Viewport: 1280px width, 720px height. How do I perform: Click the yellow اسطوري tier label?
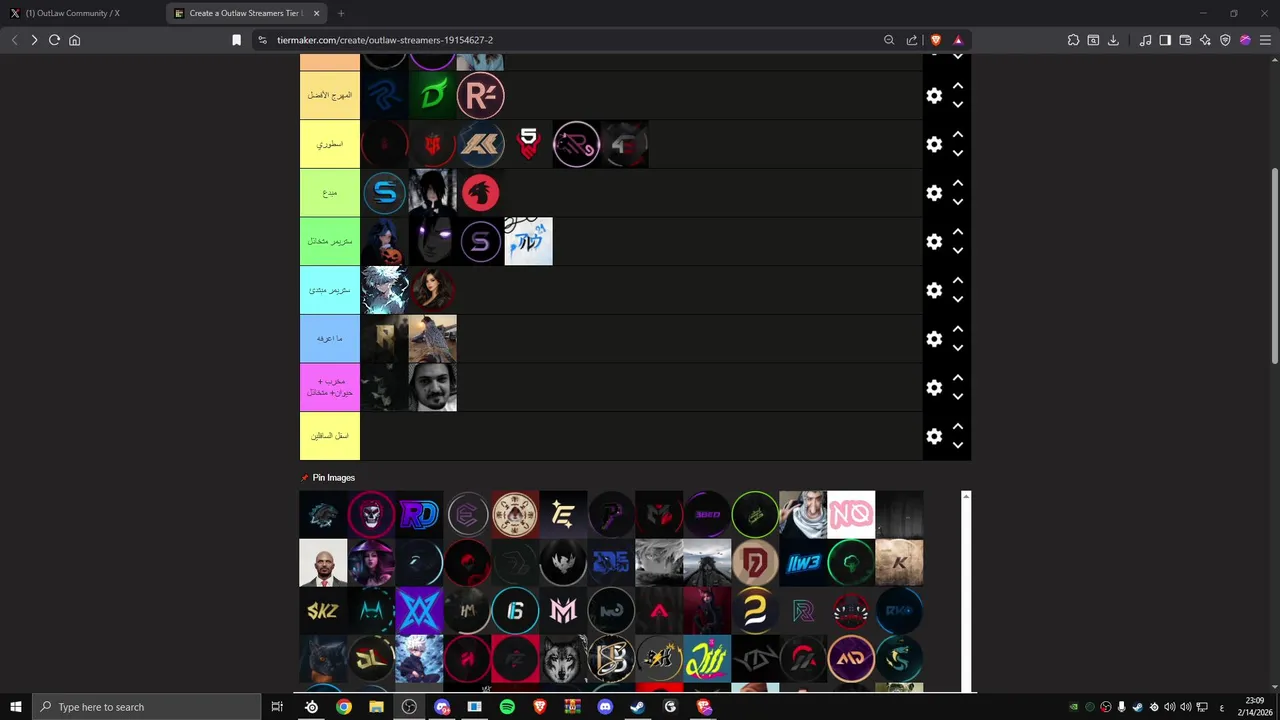330,144
